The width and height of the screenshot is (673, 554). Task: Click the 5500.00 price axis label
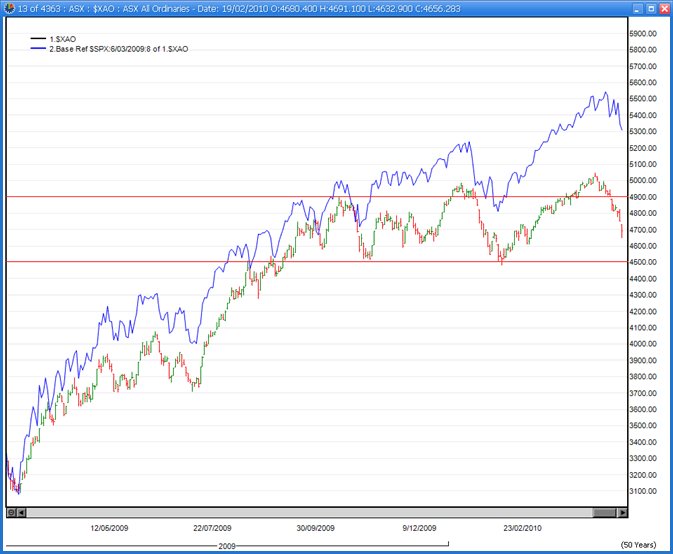(x=643, y=99)
